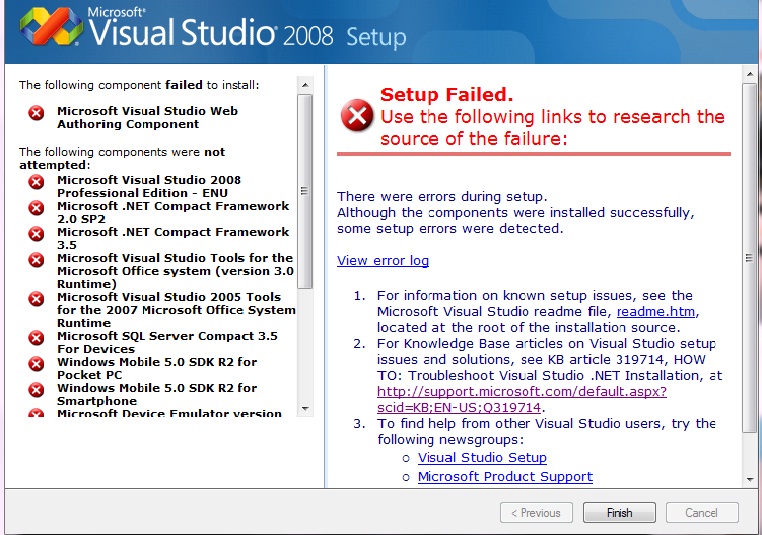The image size is (762, 535).
Task: Select 'Windows Mobile 5.0 SDK R2 for Smartphone' item
Action: (x=157, y=394)
